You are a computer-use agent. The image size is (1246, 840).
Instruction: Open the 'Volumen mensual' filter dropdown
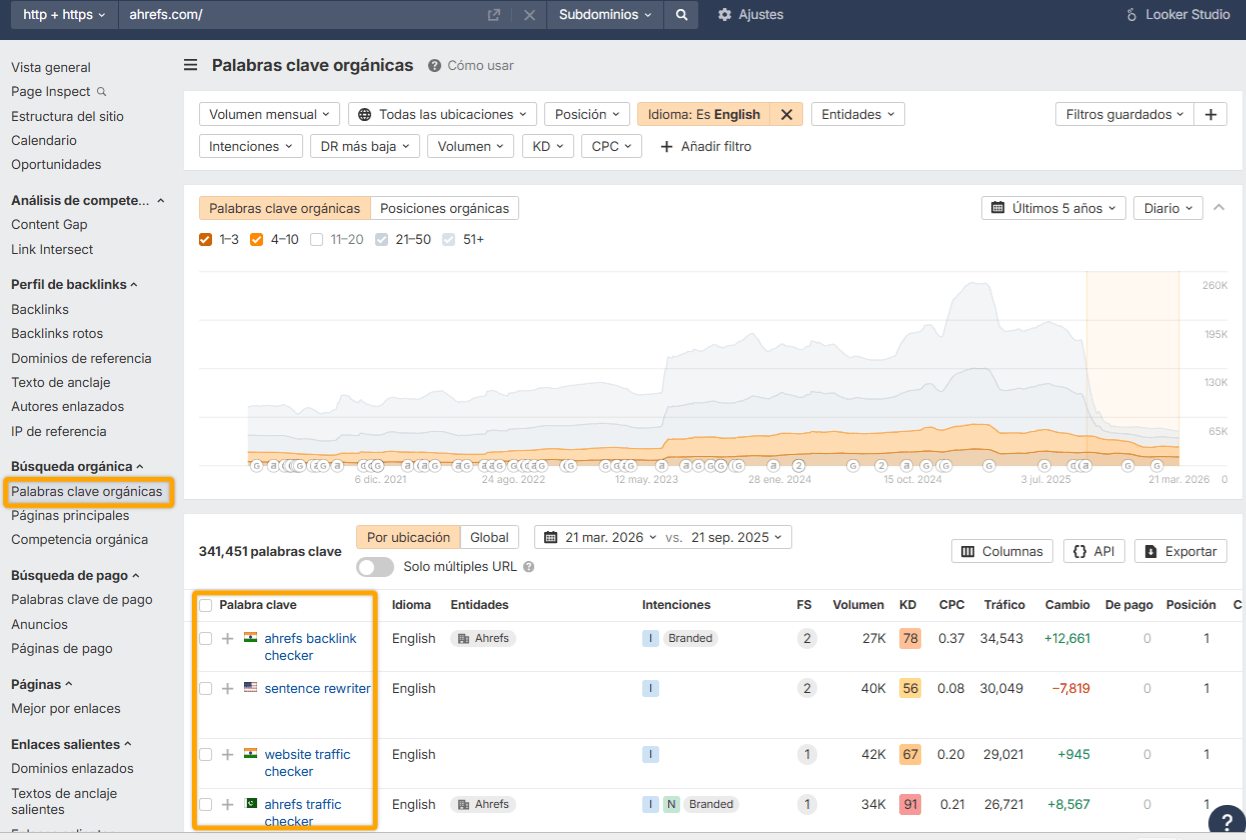point(268,114)
